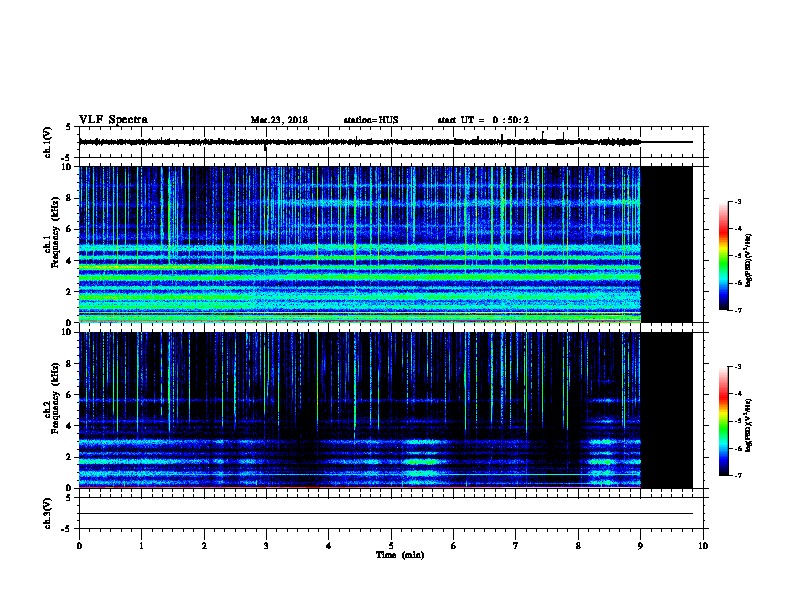Click inside the ch.1 spectrogram image
The width and height of the screenshot is (792, 612).
360,244
